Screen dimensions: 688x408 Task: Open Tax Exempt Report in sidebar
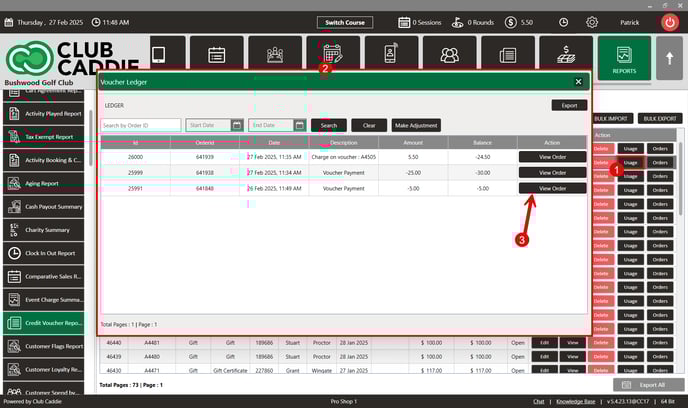click(43, 137)
